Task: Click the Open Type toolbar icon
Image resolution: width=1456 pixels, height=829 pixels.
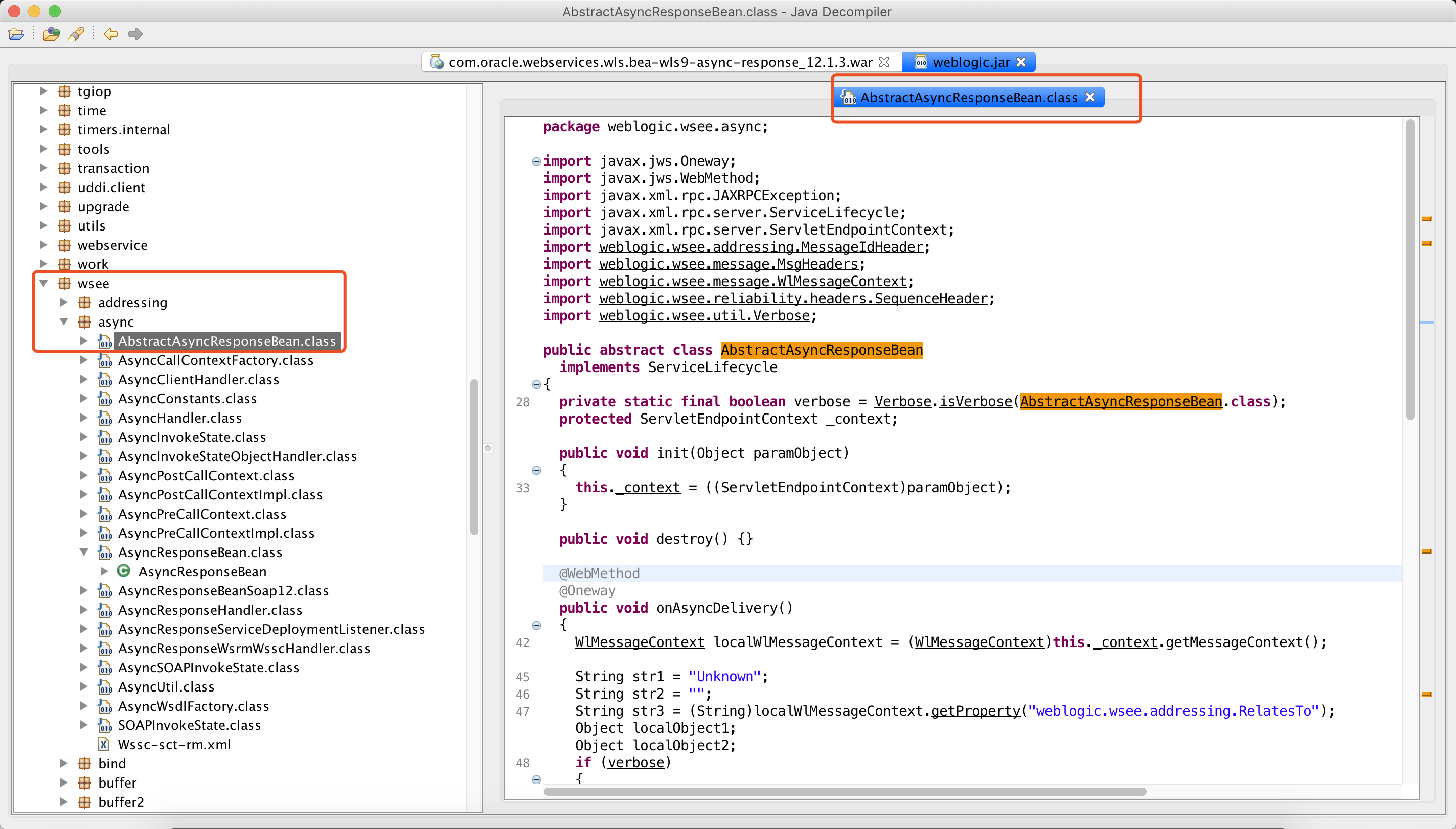Action: coord(51,35)
